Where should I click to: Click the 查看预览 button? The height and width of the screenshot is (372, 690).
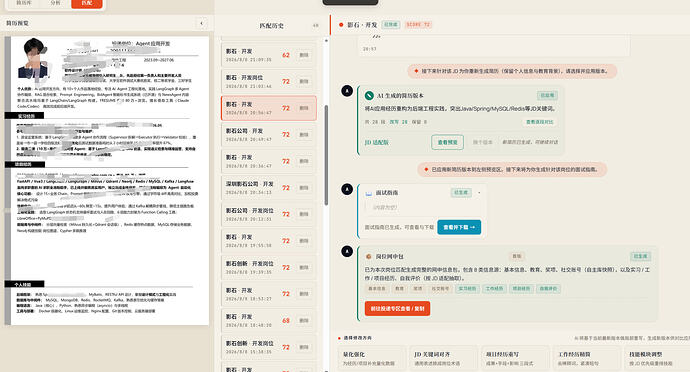447,142
